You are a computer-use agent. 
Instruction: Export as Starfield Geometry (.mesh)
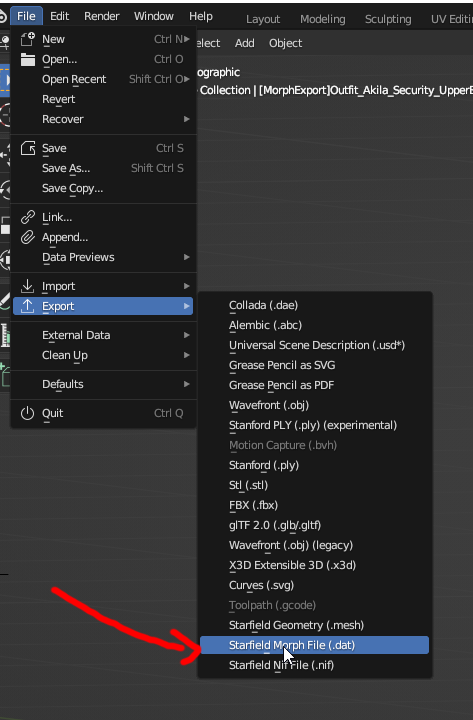(314, 625)
